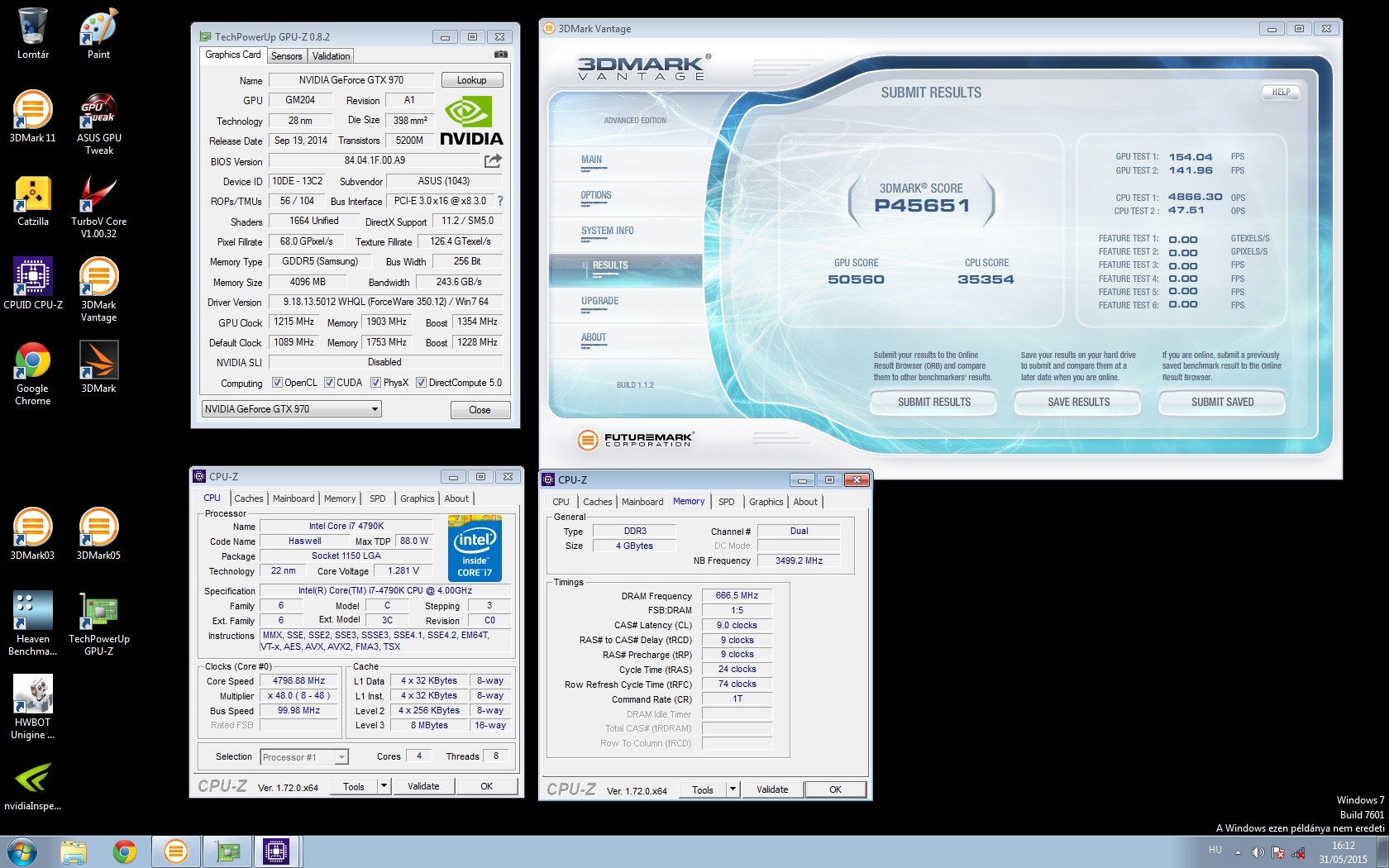Open the HELP button in 3DMark Vantage

1281,93
